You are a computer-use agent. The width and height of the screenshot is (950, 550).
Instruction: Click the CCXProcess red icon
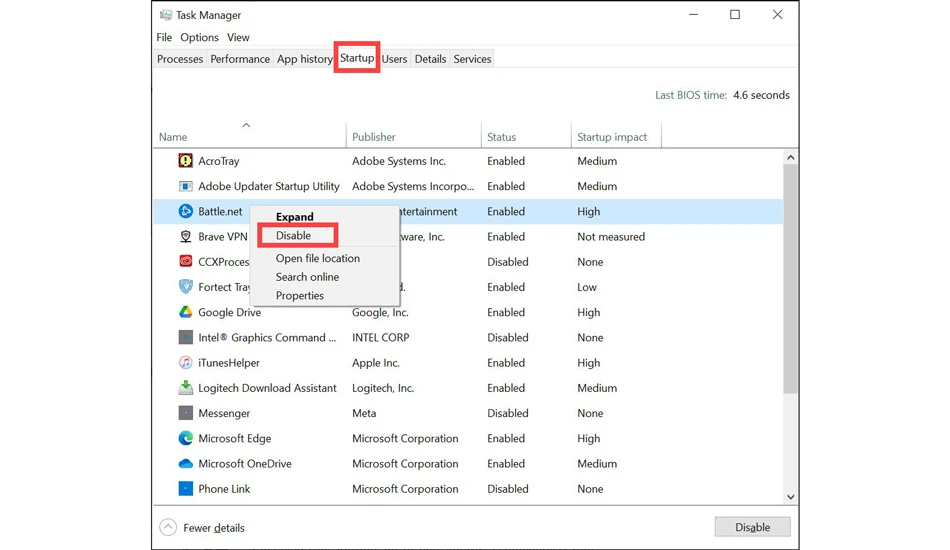(x=185, y=262)
